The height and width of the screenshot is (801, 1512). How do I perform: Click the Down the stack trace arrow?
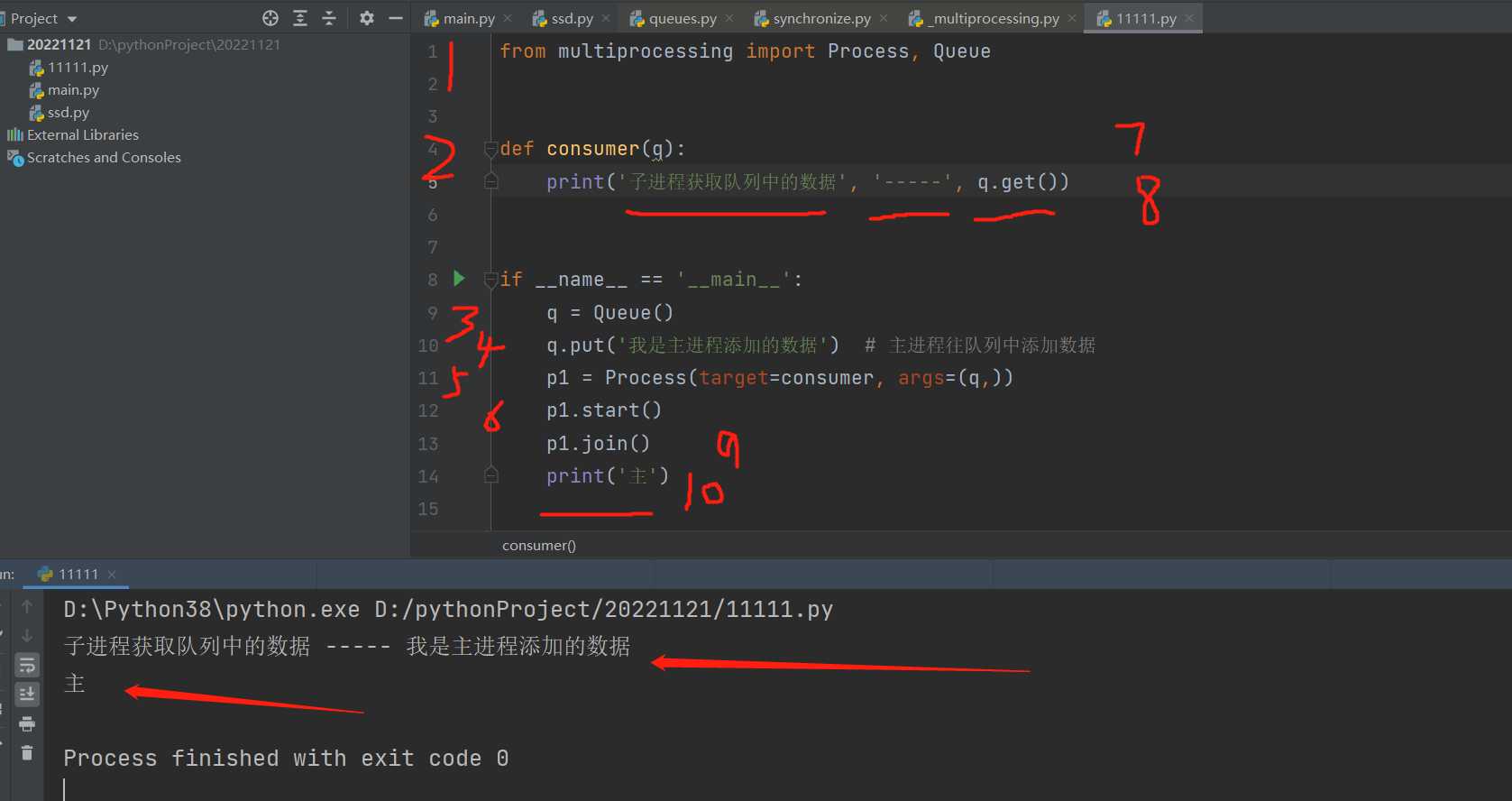[x=27, y=635]
